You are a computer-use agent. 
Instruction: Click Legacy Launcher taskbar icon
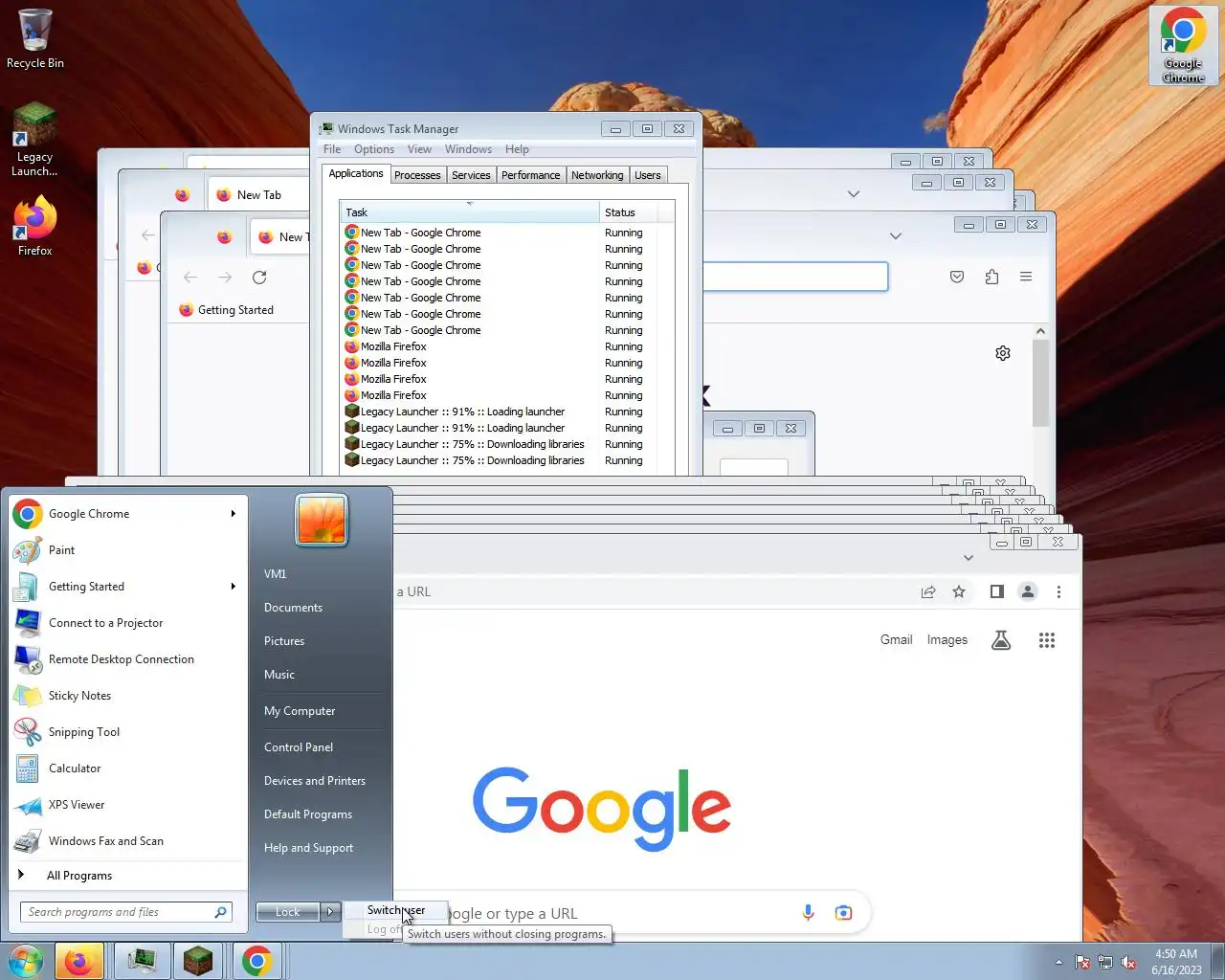point(198,961)
